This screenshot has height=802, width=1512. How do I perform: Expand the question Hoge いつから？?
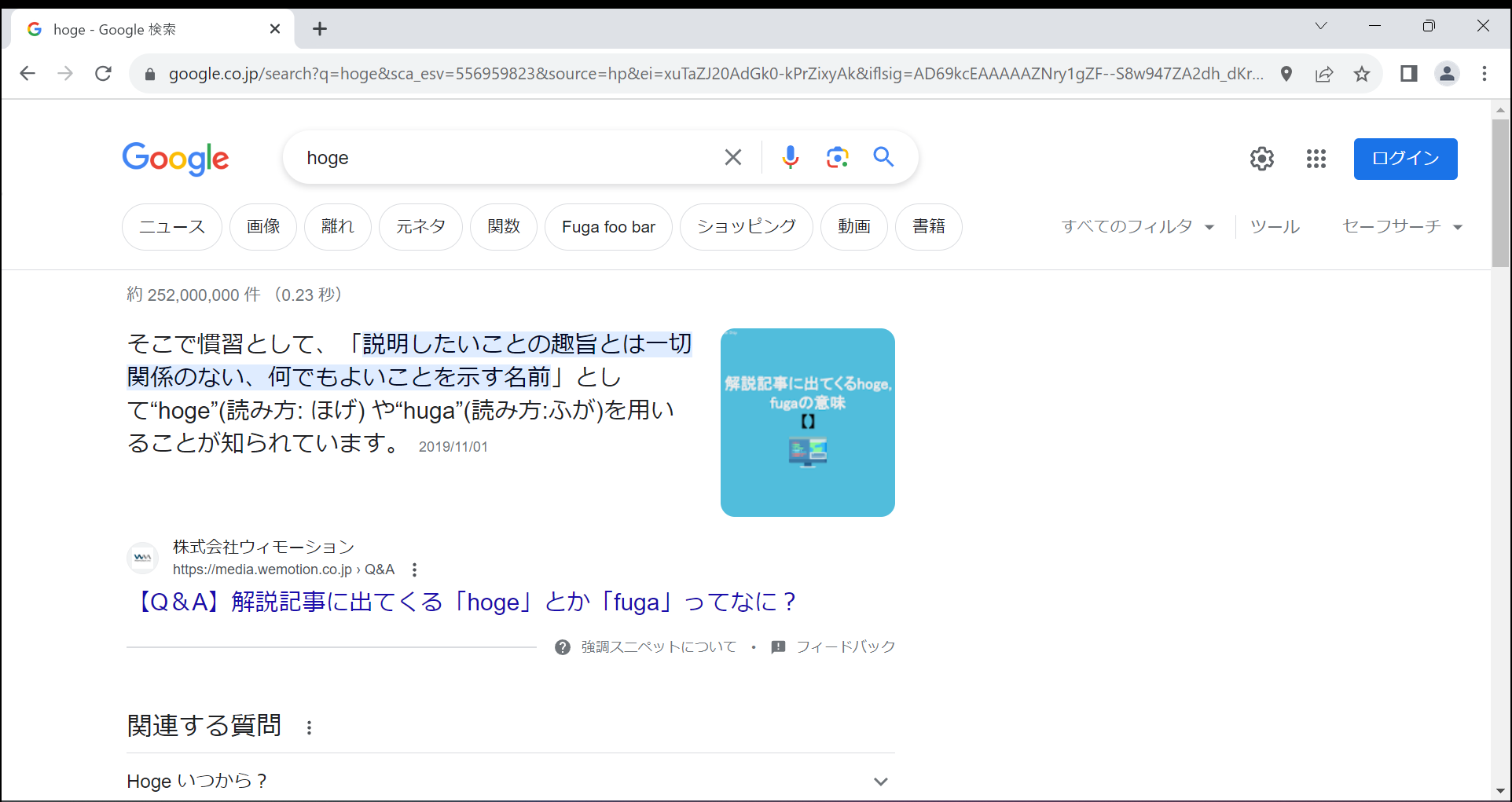point(879,781)
